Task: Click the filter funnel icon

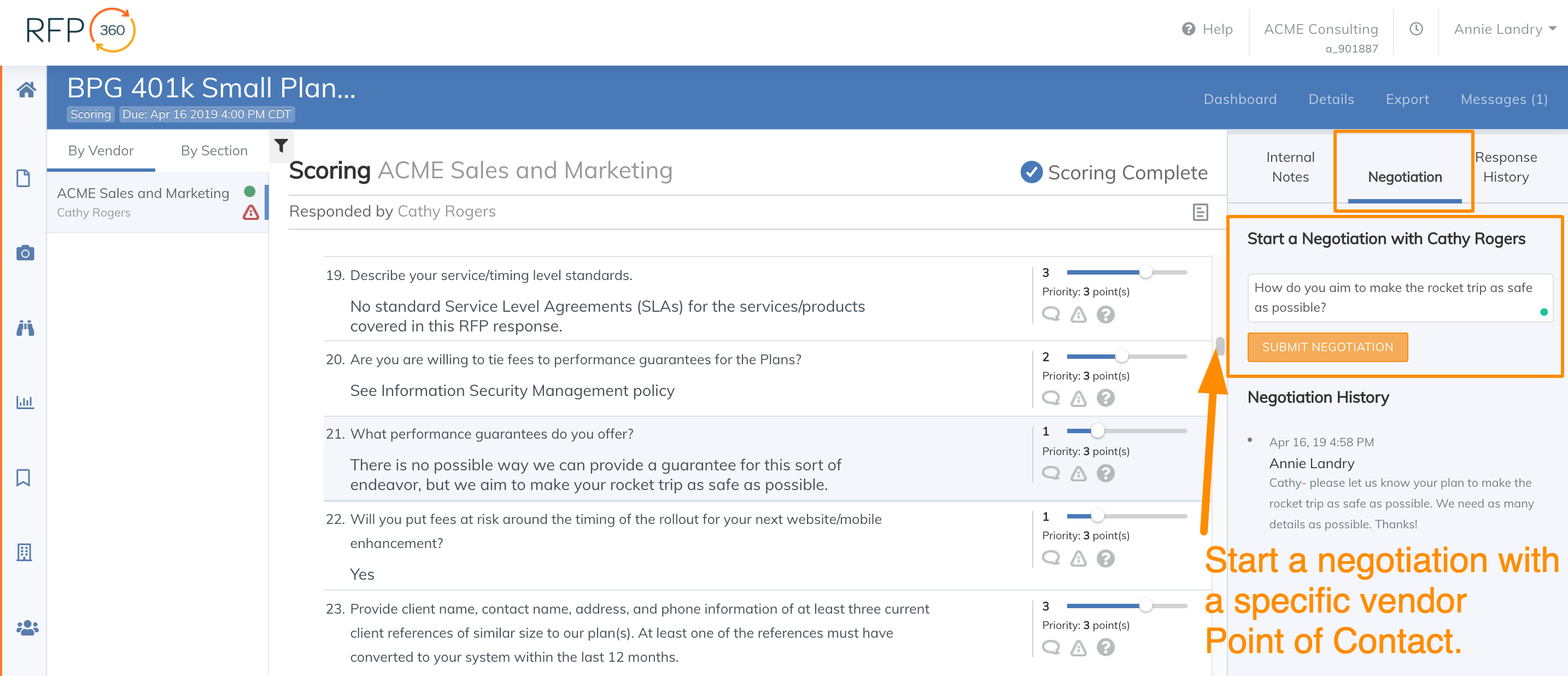Action: (x=280, y=145)
